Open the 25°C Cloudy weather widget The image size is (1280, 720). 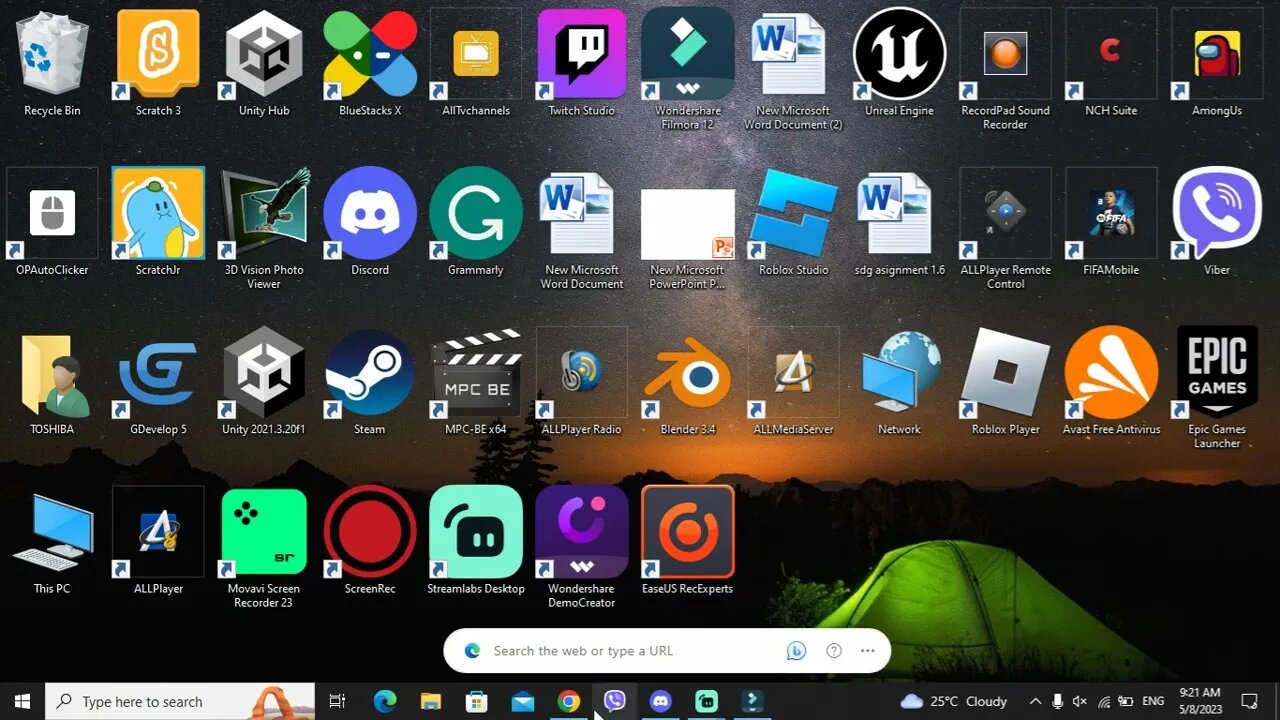click(x=955, y=702)
